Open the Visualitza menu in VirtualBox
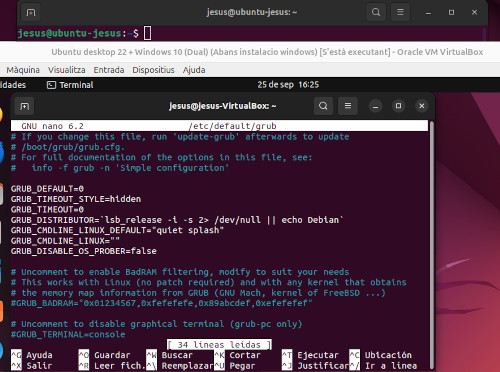The image size is (500, 372). point(66,70)
